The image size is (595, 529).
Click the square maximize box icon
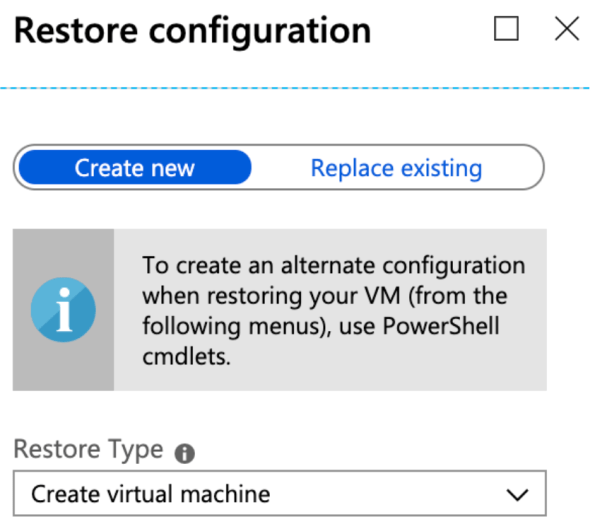pos(506,28)
